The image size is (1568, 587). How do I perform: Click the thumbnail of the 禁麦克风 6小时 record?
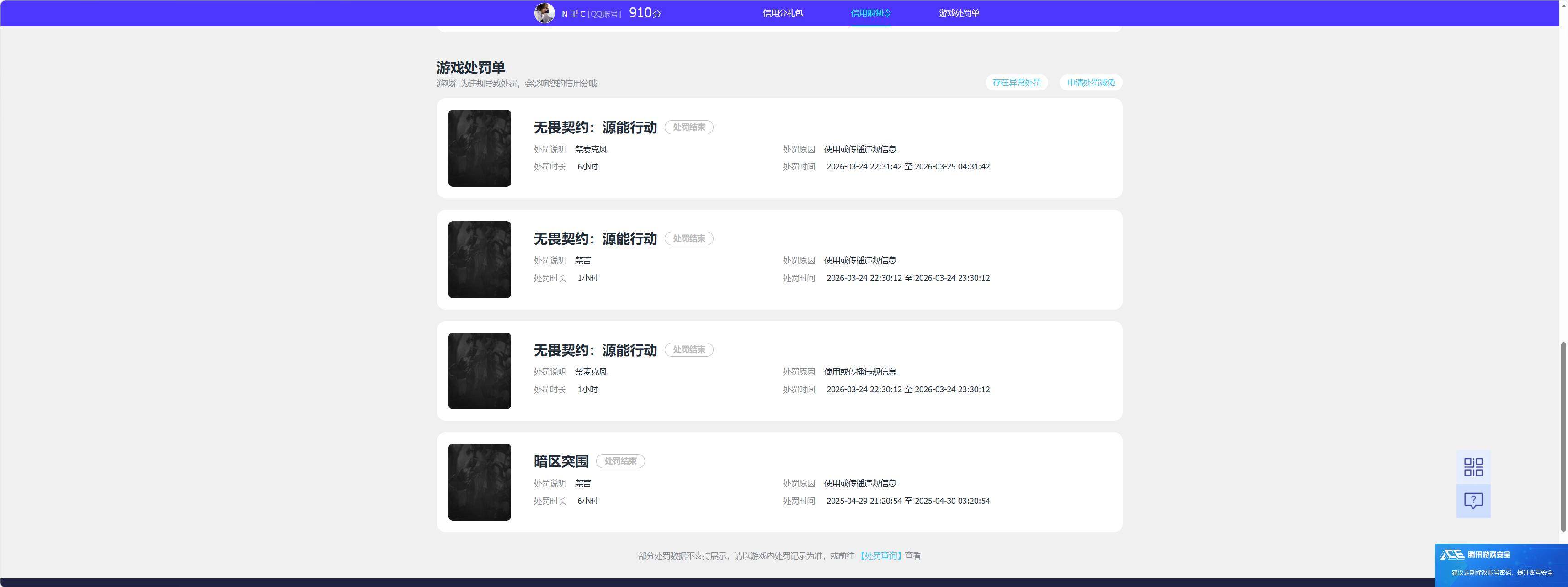point(480,148)
